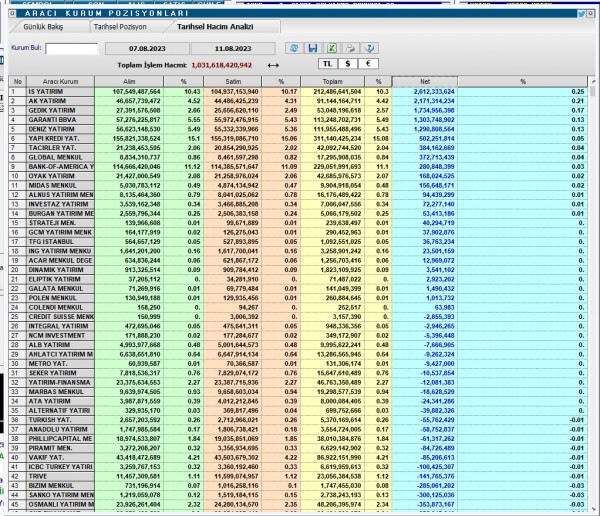Viewport: 600px width, 516px height.
Task: Select the ELIPTIK YATIRIM row
Action: point(298,279)
